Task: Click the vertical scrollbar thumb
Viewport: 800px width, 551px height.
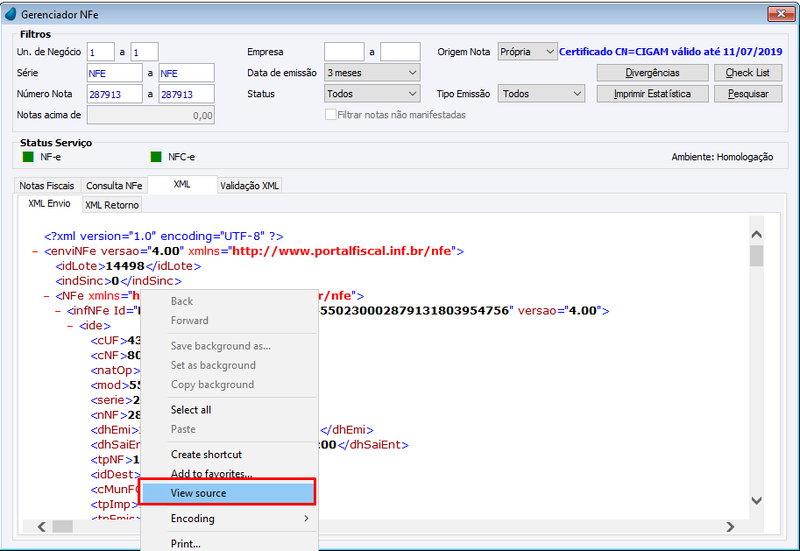Action: (757, 256)
